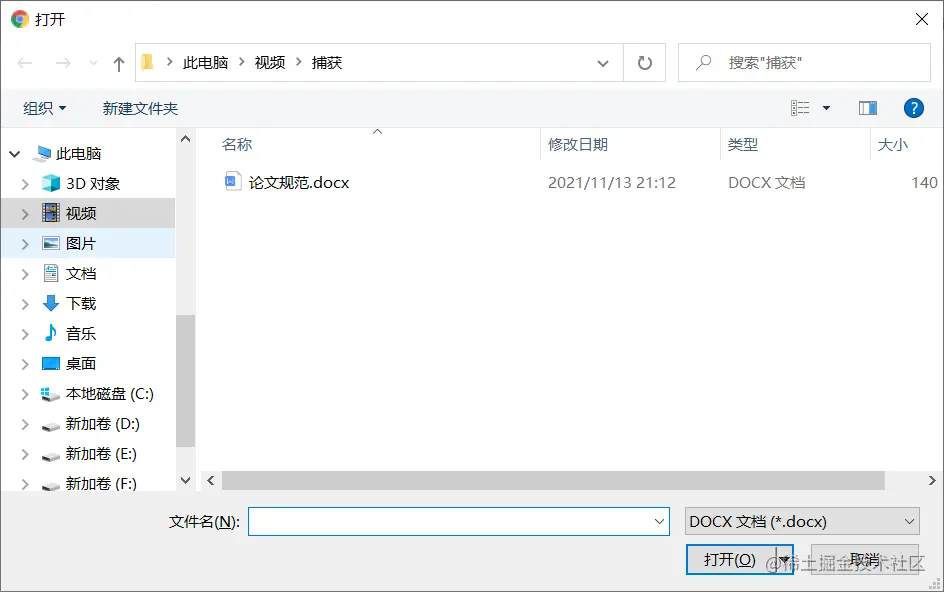
Task: Click the 视频 film strip icon
Action: tap(51, 213)
